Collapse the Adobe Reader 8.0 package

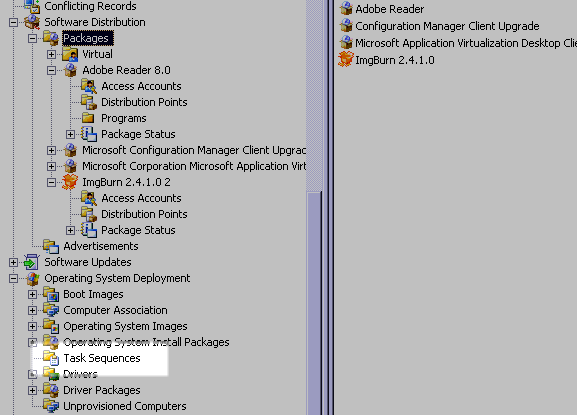pyautogui.click(x=52, y=70)
